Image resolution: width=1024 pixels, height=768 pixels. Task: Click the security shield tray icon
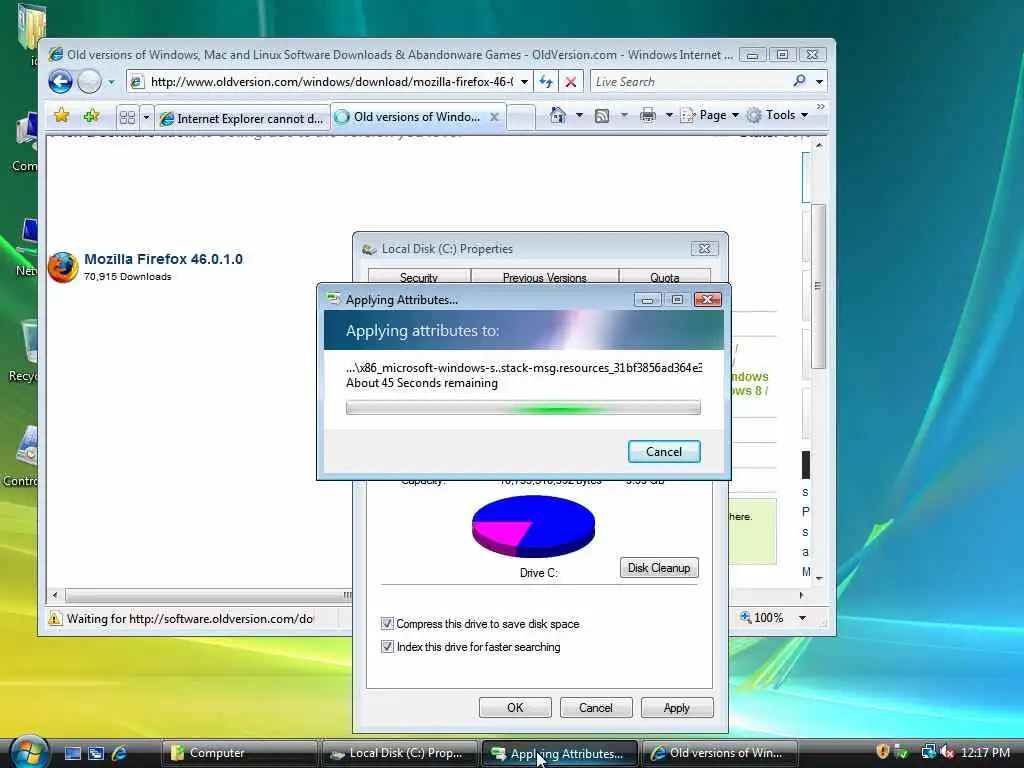point(883,752)
